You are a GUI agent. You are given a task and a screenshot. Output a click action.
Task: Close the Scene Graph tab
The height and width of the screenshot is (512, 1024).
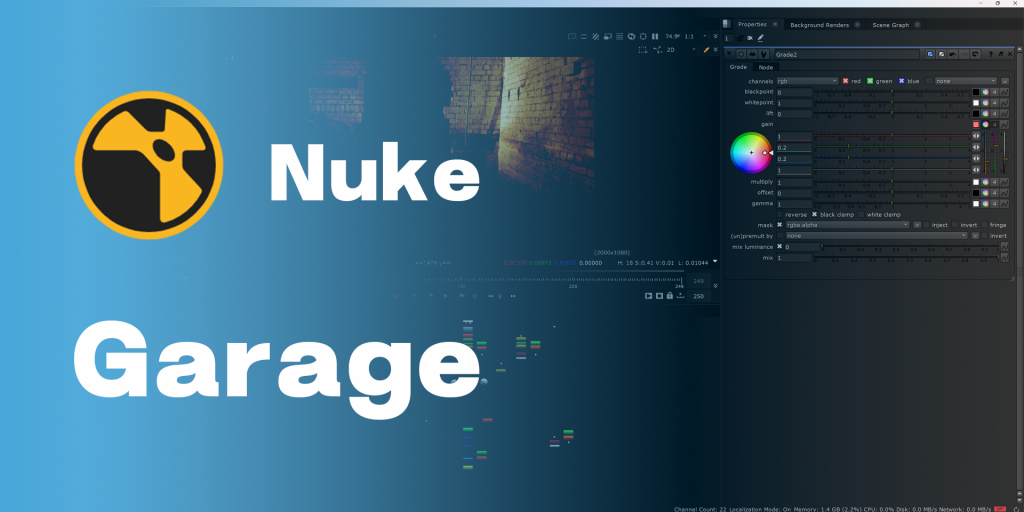coord(917,25)
